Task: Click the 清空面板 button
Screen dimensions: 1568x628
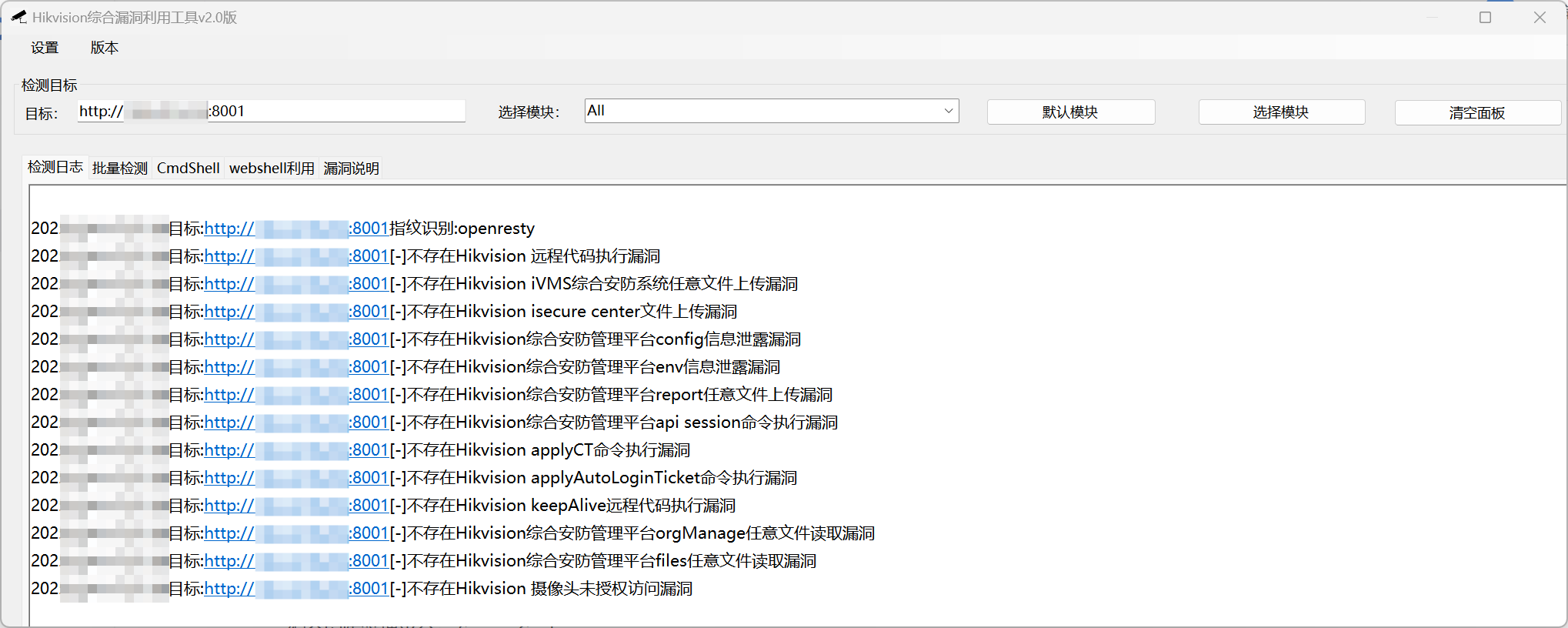Action: [1477, 113]
